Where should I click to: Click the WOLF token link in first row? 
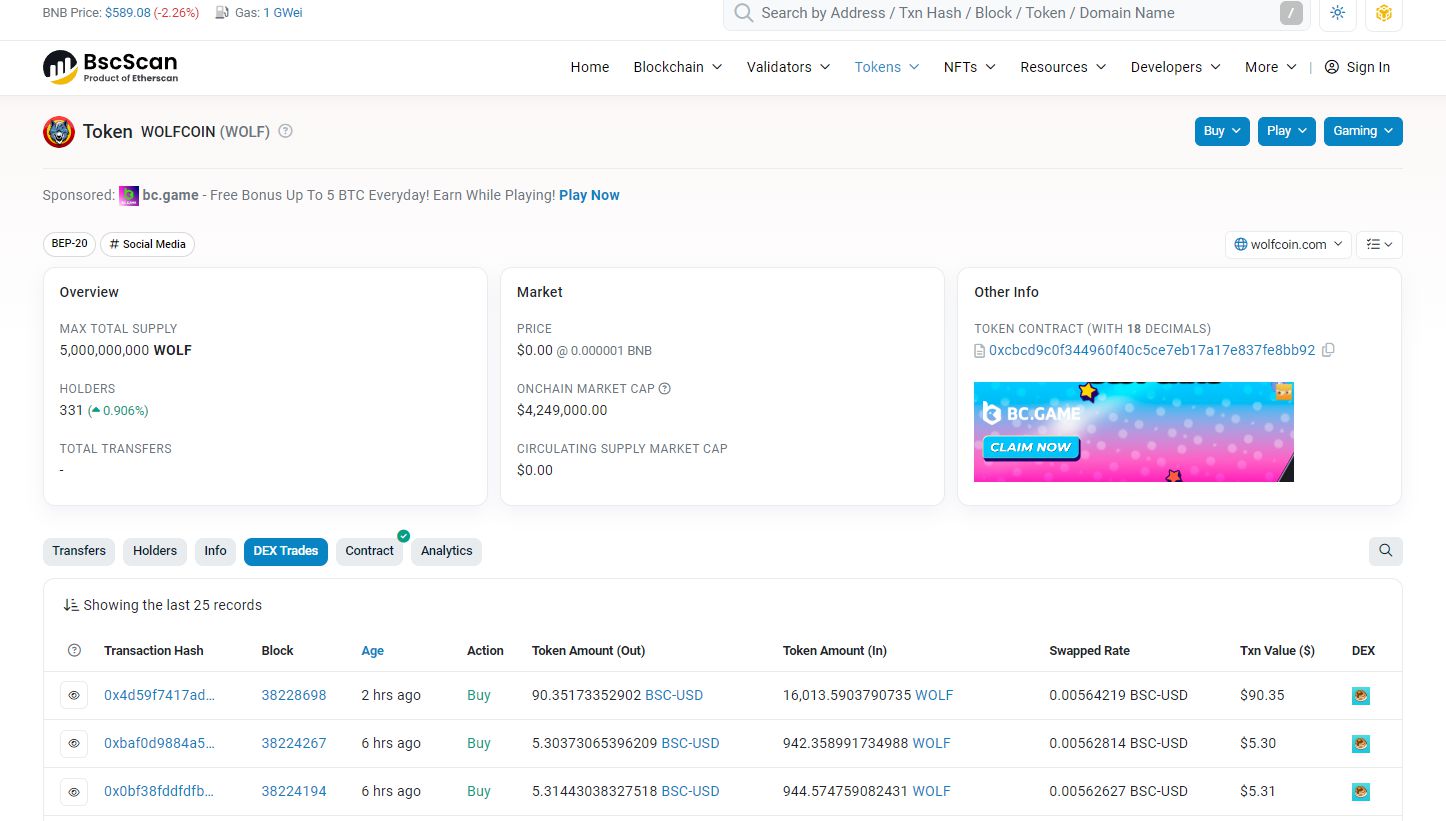[934, 695]
